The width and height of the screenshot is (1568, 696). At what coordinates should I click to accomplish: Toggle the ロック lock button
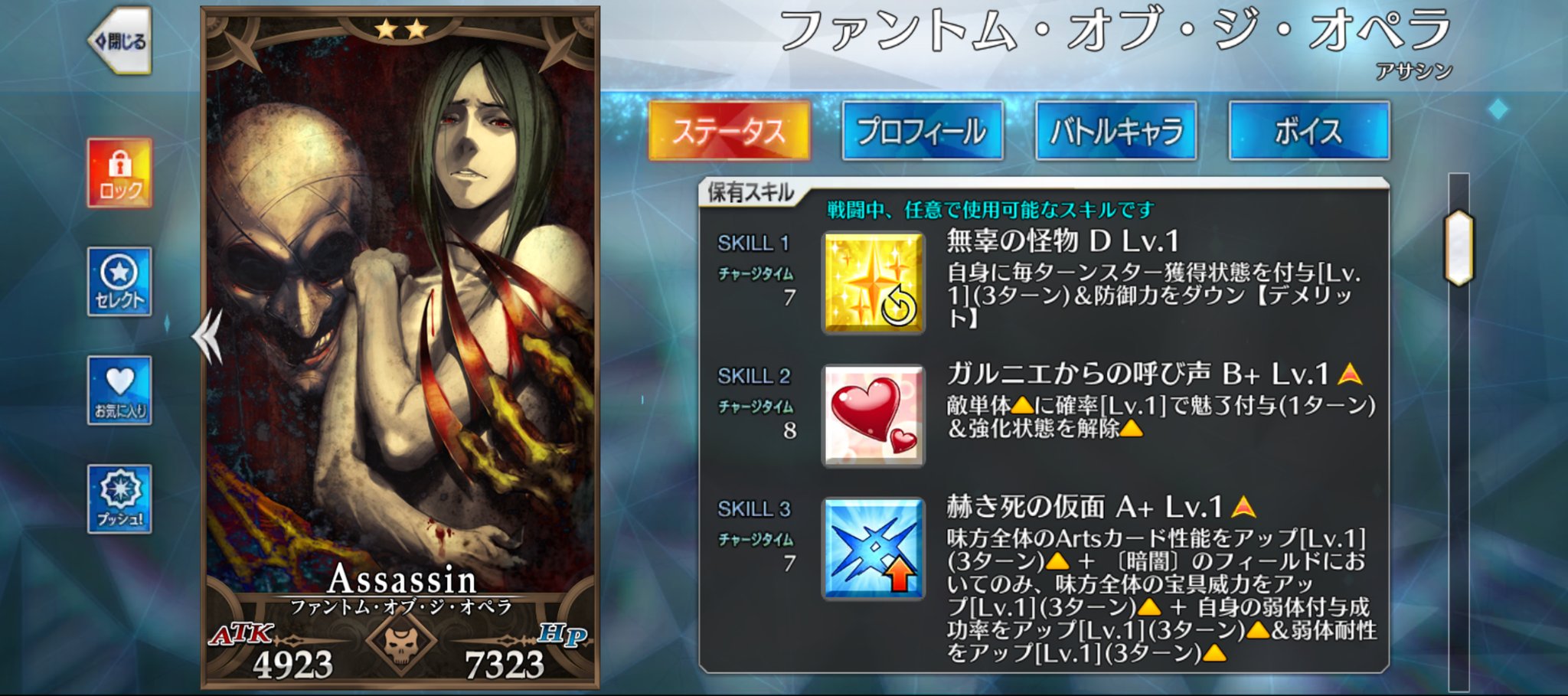click(x=119, y=173)
